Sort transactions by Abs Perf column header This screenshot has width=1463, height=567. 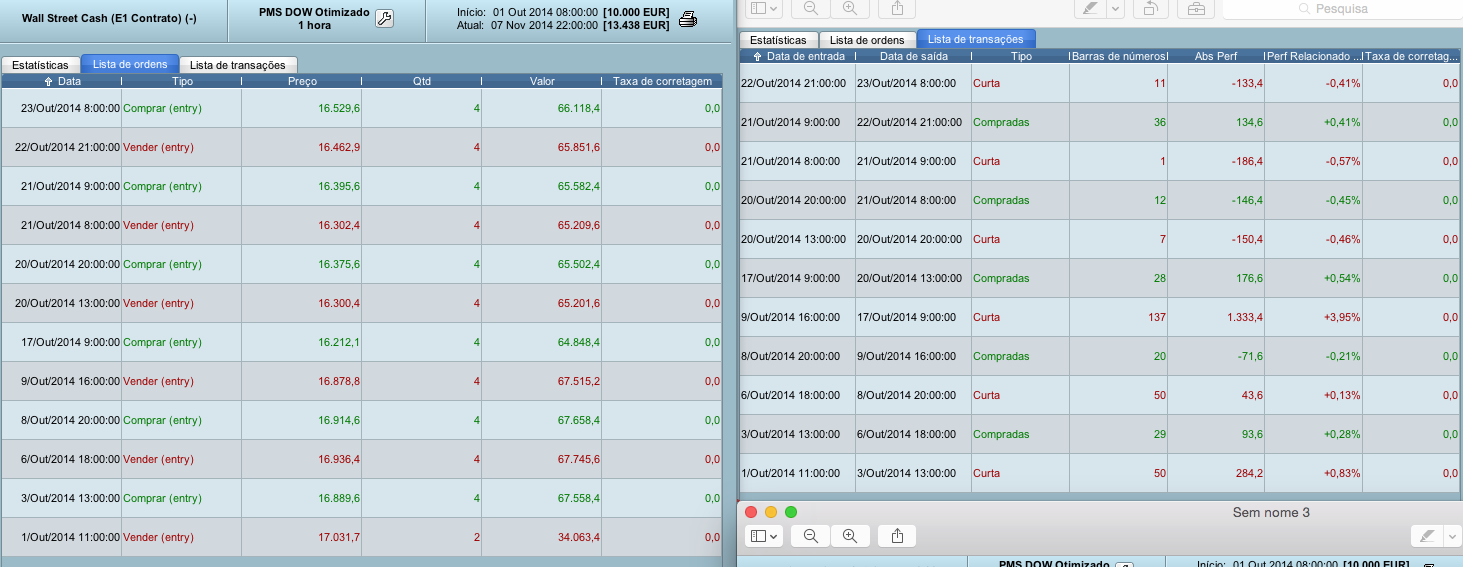1214,57
